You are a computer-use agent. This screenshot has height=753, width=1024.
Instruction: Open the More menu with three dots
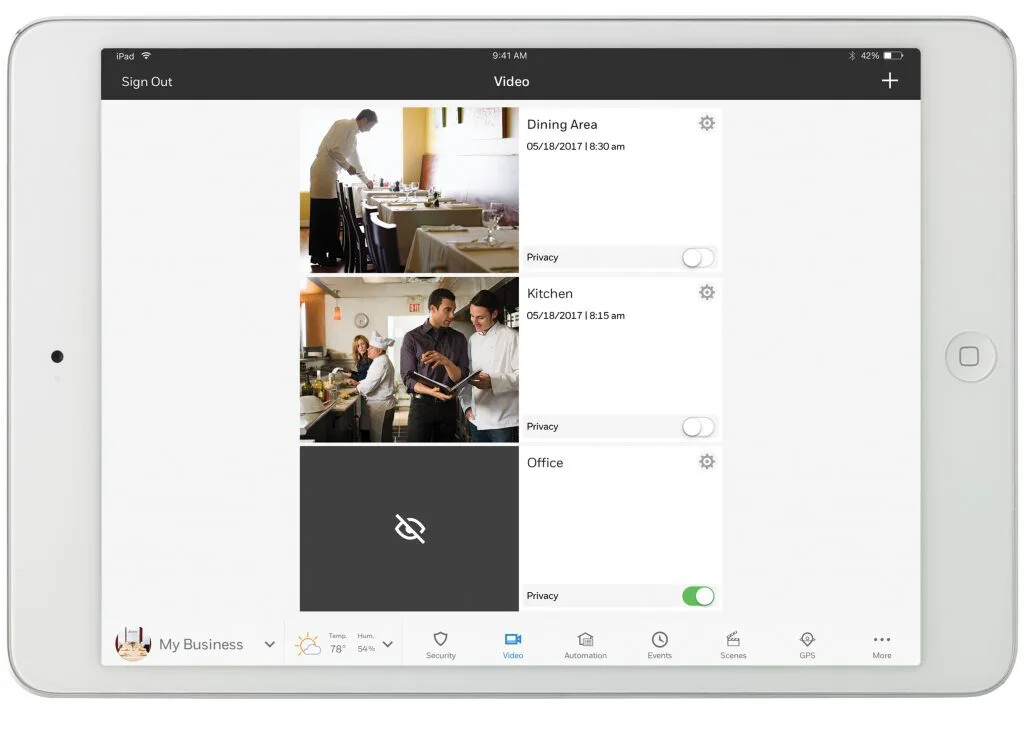[881, 645]
